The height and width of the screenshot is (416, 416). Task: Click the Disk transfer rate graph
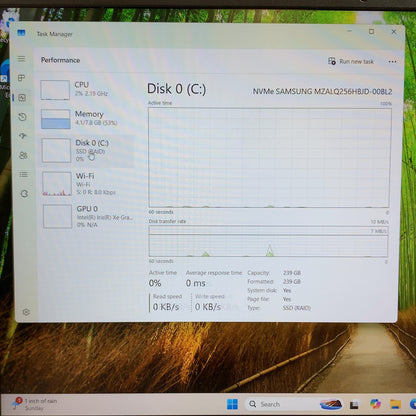coord(268,242)
